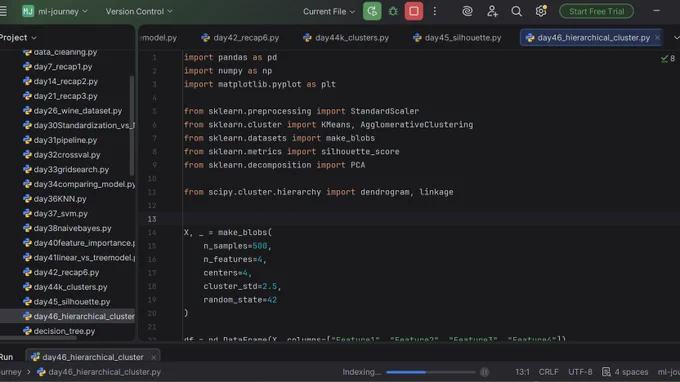The height and width of the screenshot is (382, 680).
Task: Open day14_recap2.py in the project tree
Action: click(65, 82)
